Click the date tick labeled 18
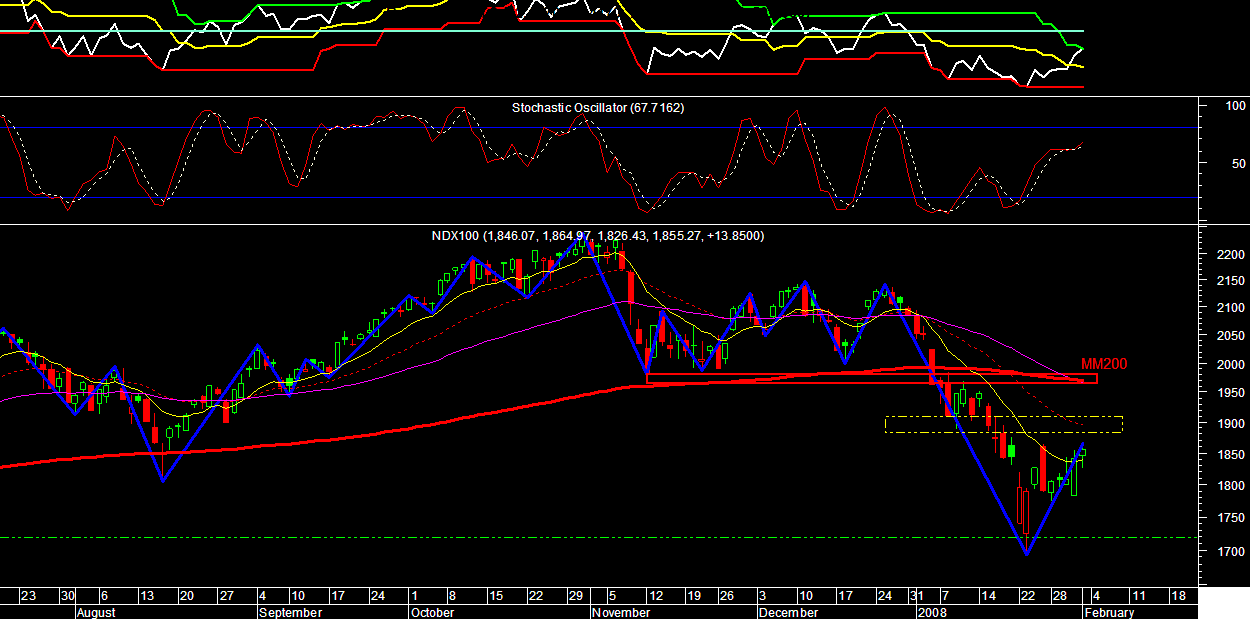This screenshot has width=1250, height=619. [1178, 596]
